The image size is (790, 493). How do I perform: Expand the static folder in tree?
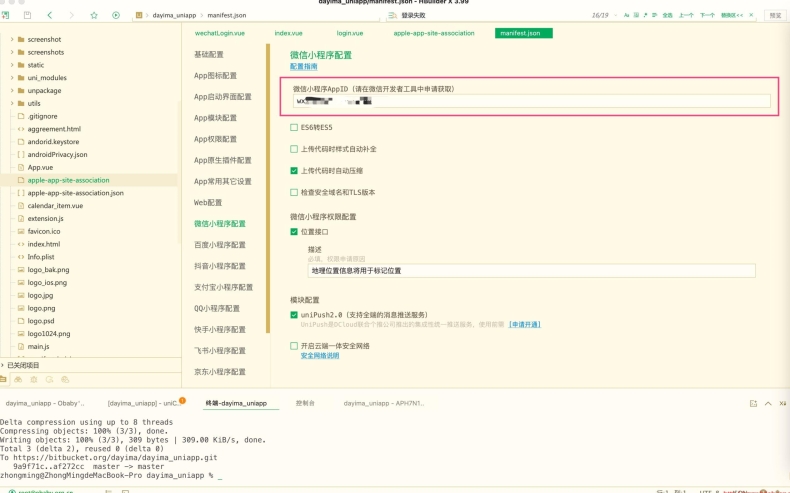coord(11,65)
